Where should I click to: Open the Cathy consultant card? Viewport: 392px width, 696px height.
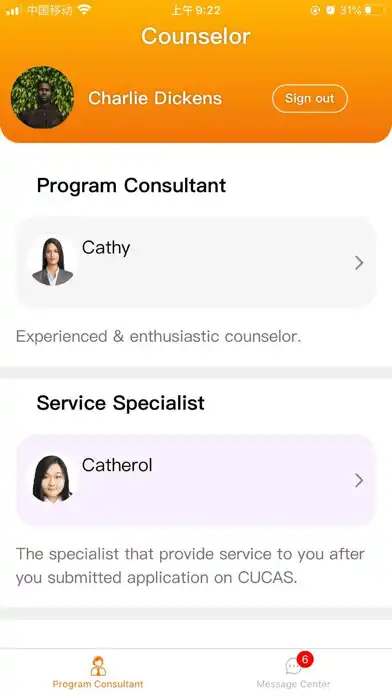(x=196, y=262)
